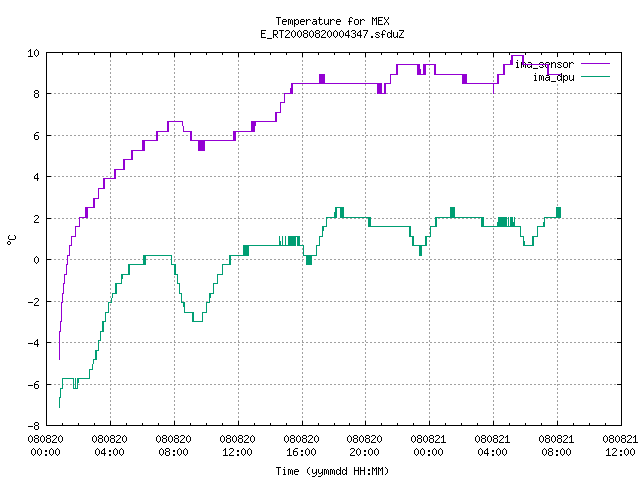
Task: Click the y-axis label '-4'
Action: point(33,343)
